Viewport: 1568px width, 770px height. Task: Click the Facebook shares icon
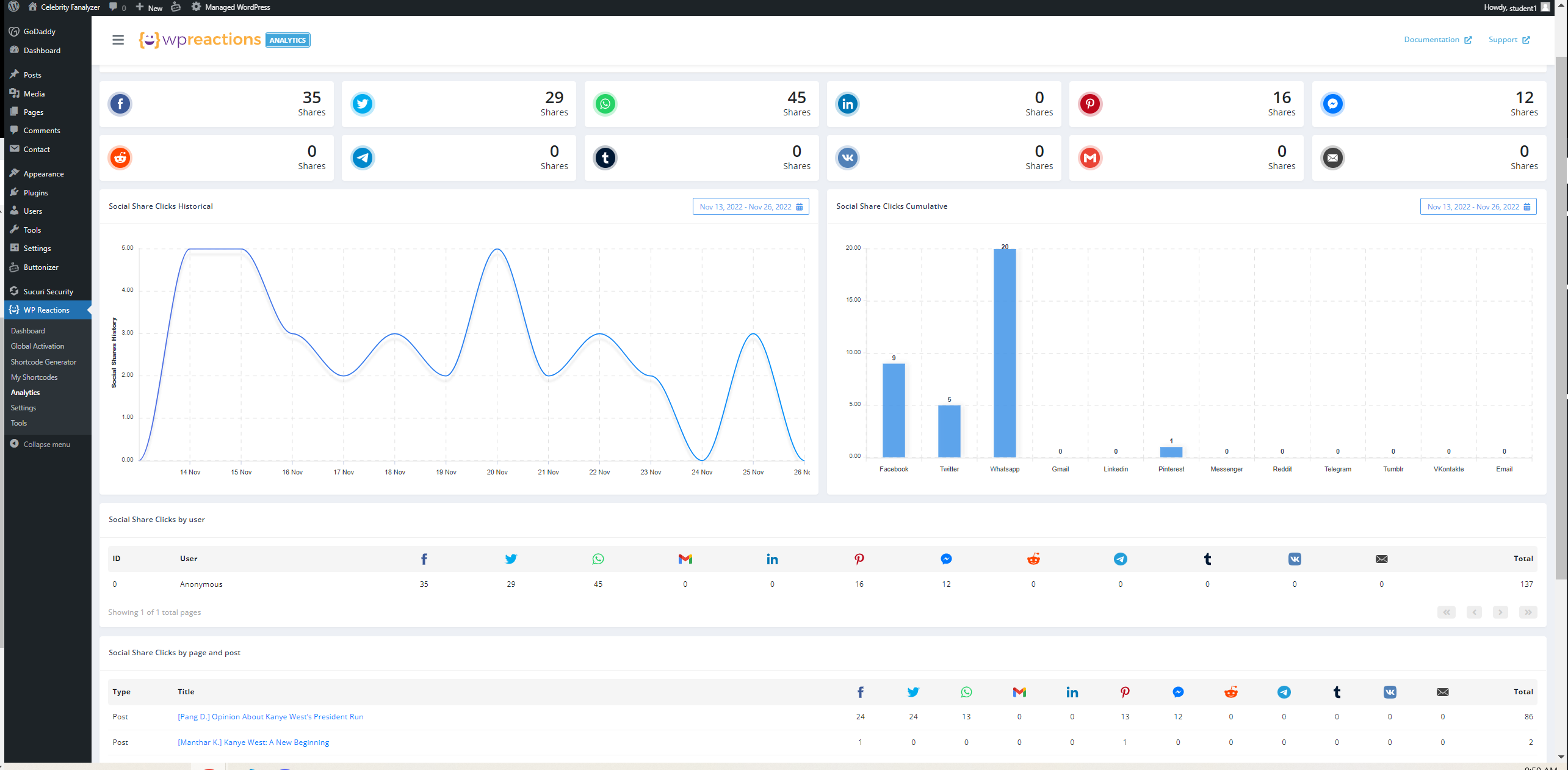point(120,104)
